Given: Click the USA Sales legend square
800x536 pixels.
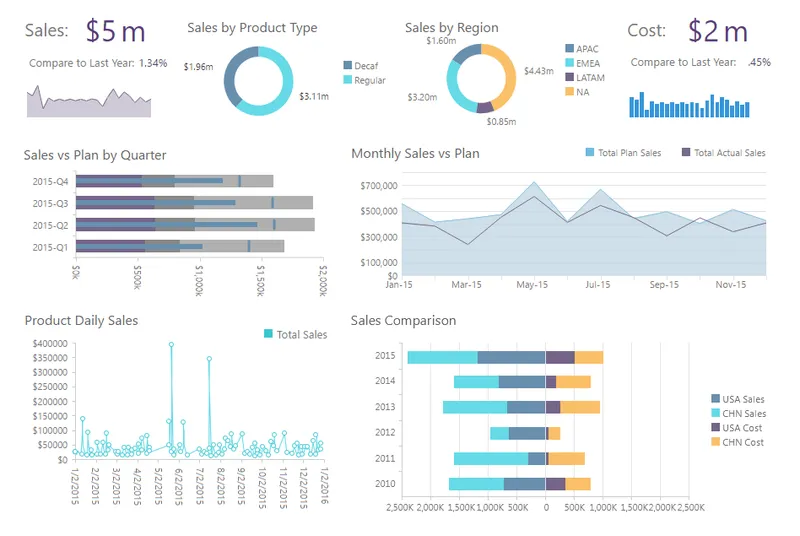Looking at the screenshot, I should tap(715, 398).
